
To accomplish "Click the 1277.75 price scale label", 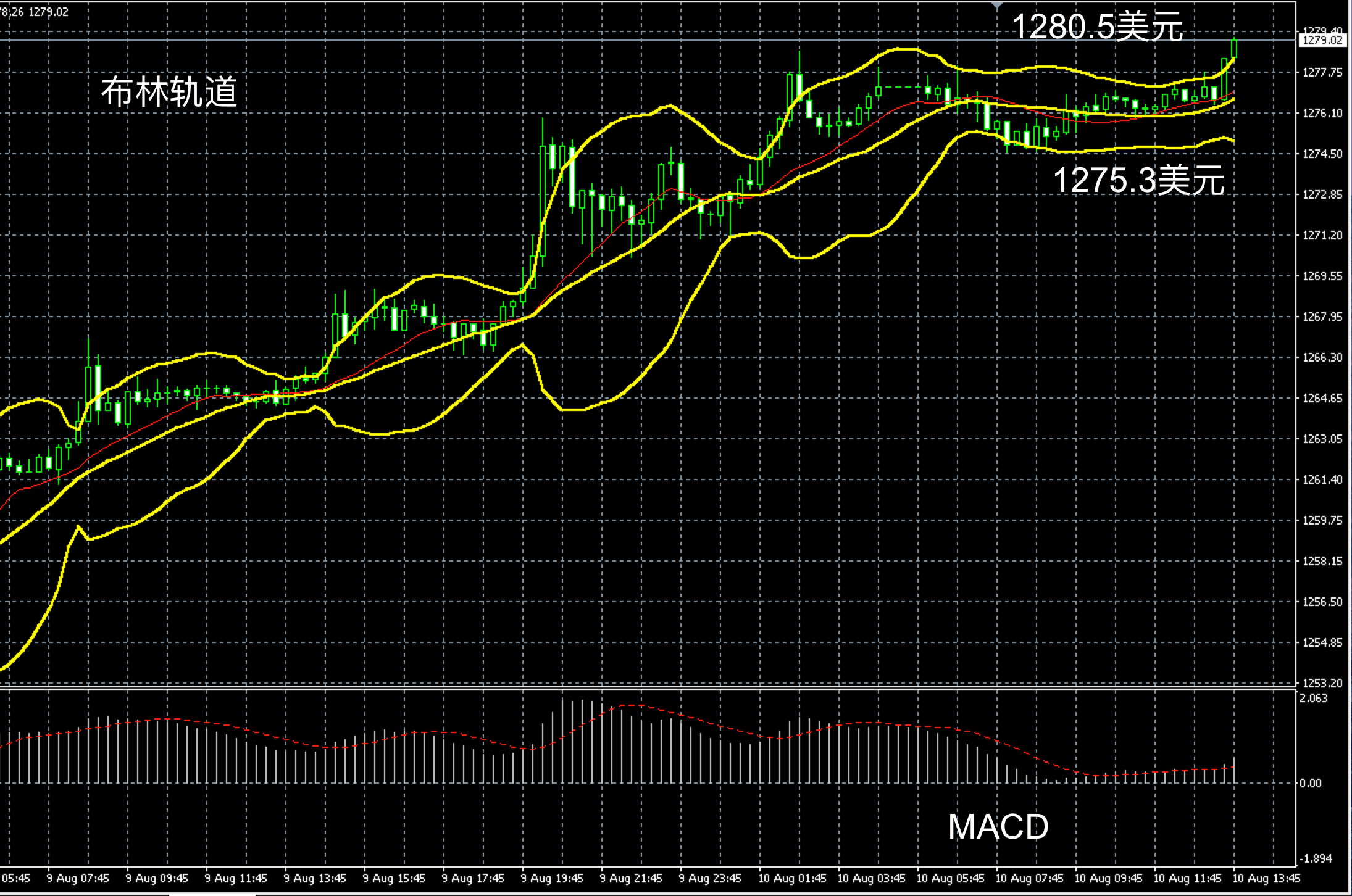I will point(1322,72).
